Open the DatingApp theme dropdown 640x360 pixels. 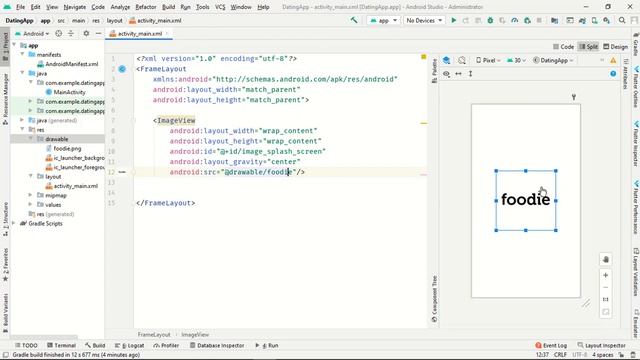[x=553, y=60]
